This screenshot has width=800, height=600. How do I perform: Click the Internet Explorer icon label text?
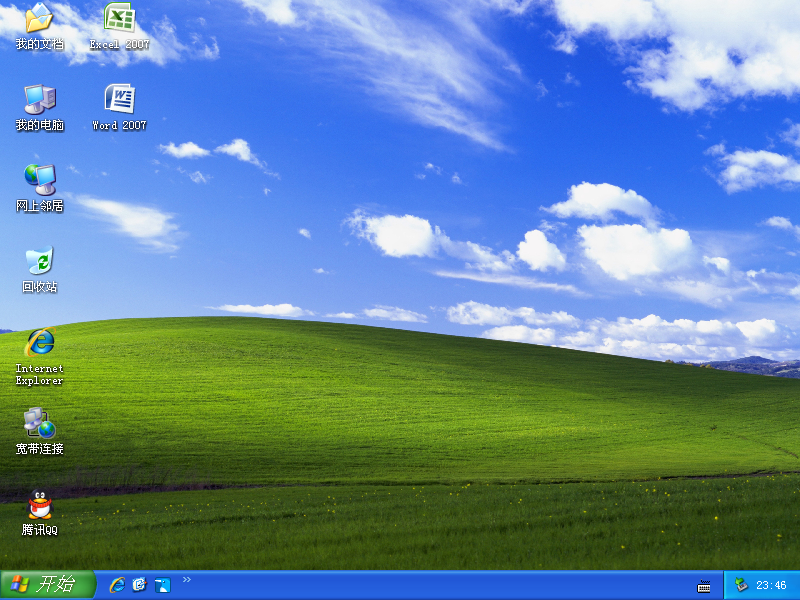point(39,375)
